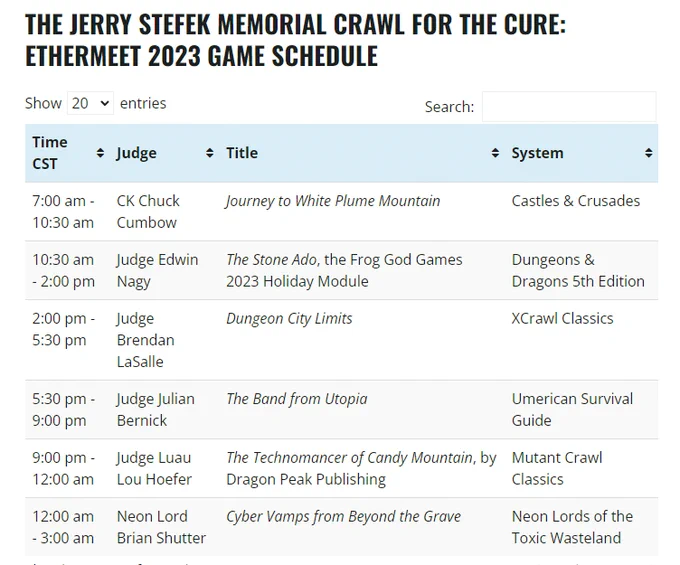Select The Stone Ado title text
The width and height of the screenshot is (680, 565).
[x=273, y=260]
